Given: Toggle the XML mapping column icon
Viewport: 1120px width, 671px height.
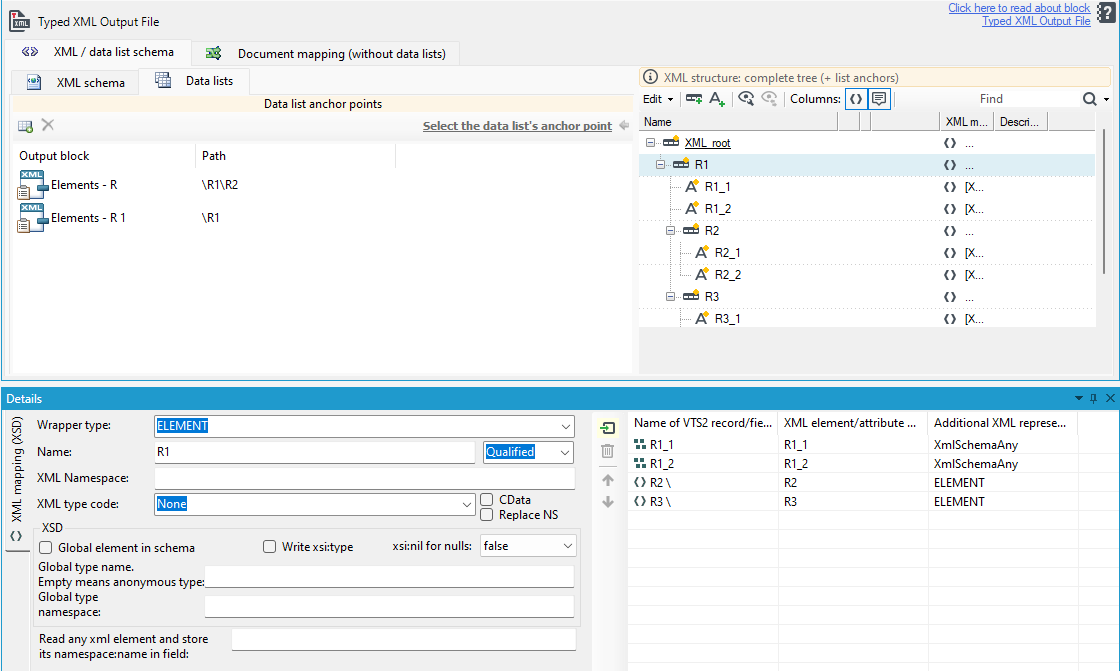Looking at the screenshot, I should [856, 99].
